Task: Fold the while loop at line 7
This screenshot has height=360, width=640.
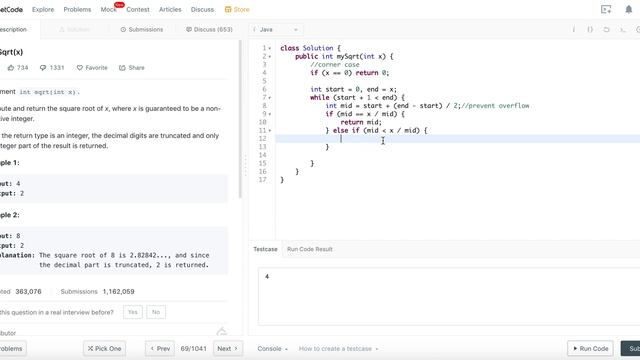Action: (x=270, y=98)
